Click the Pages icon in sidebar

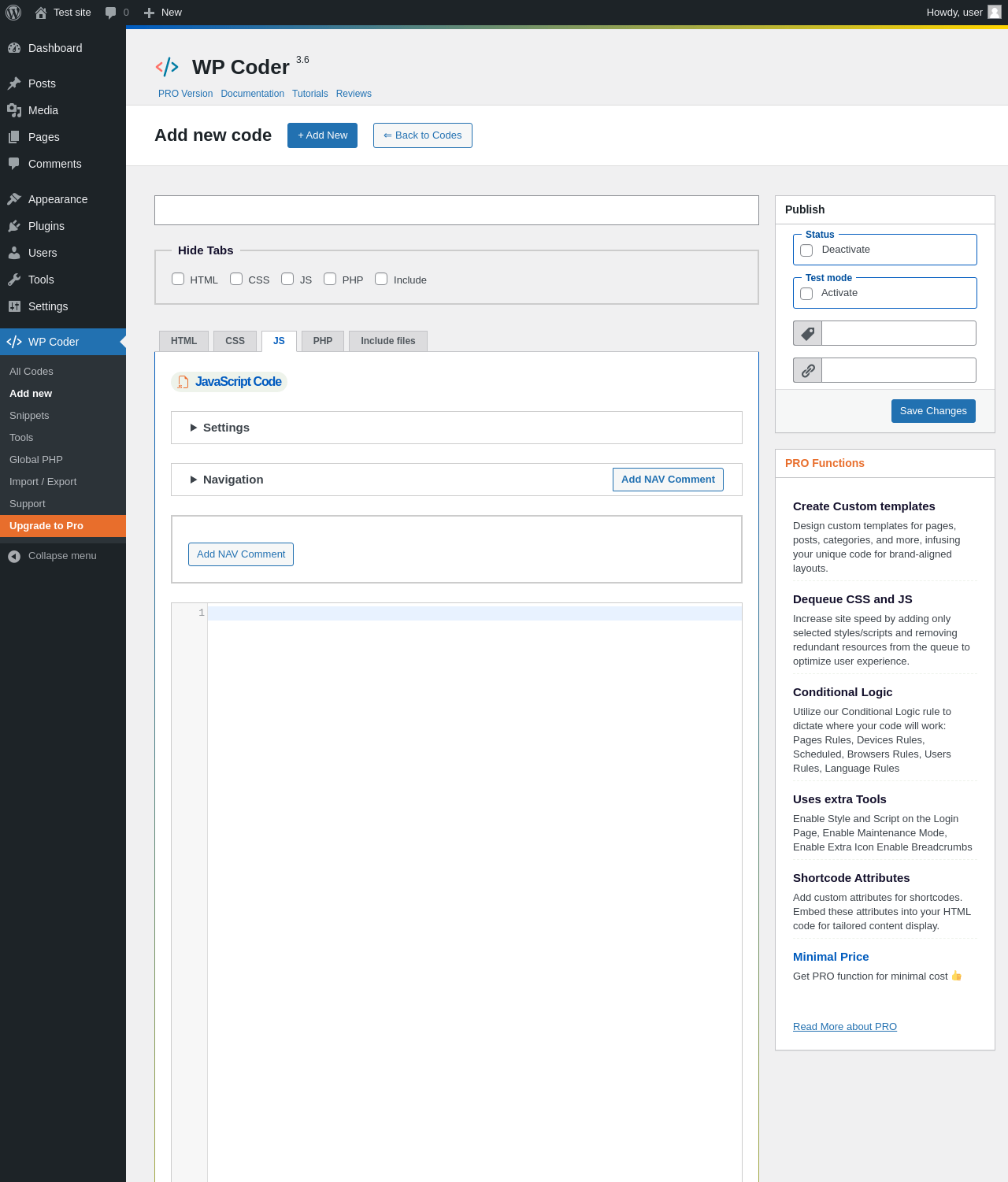click(x=14, y=137)
